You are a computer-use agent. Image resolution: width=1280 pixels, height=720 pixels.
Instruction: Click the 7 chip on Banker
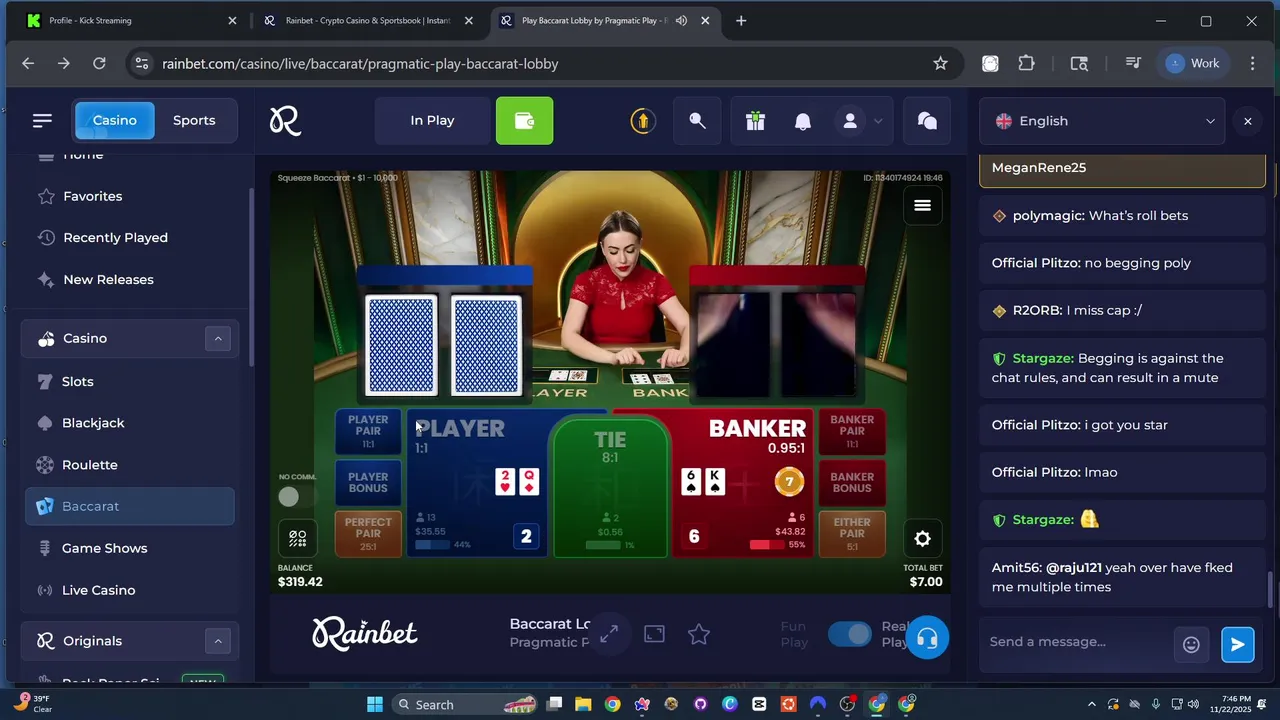[x=789, y=482]
